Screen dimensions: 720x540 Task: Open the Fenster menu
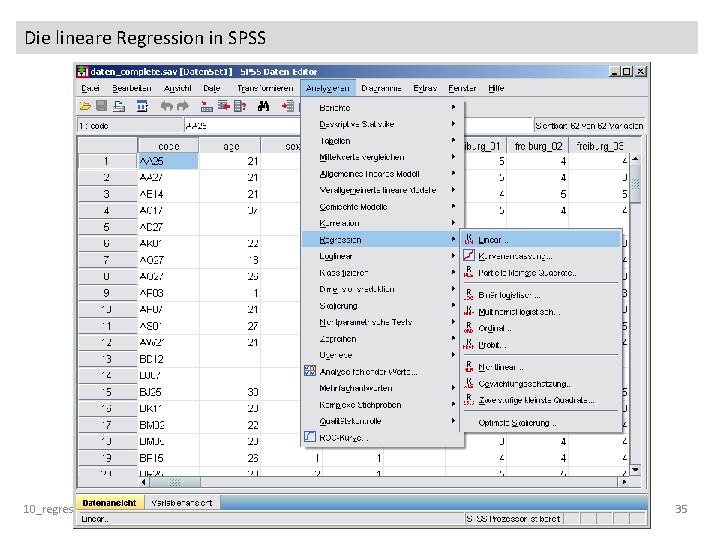click(462, 88)
